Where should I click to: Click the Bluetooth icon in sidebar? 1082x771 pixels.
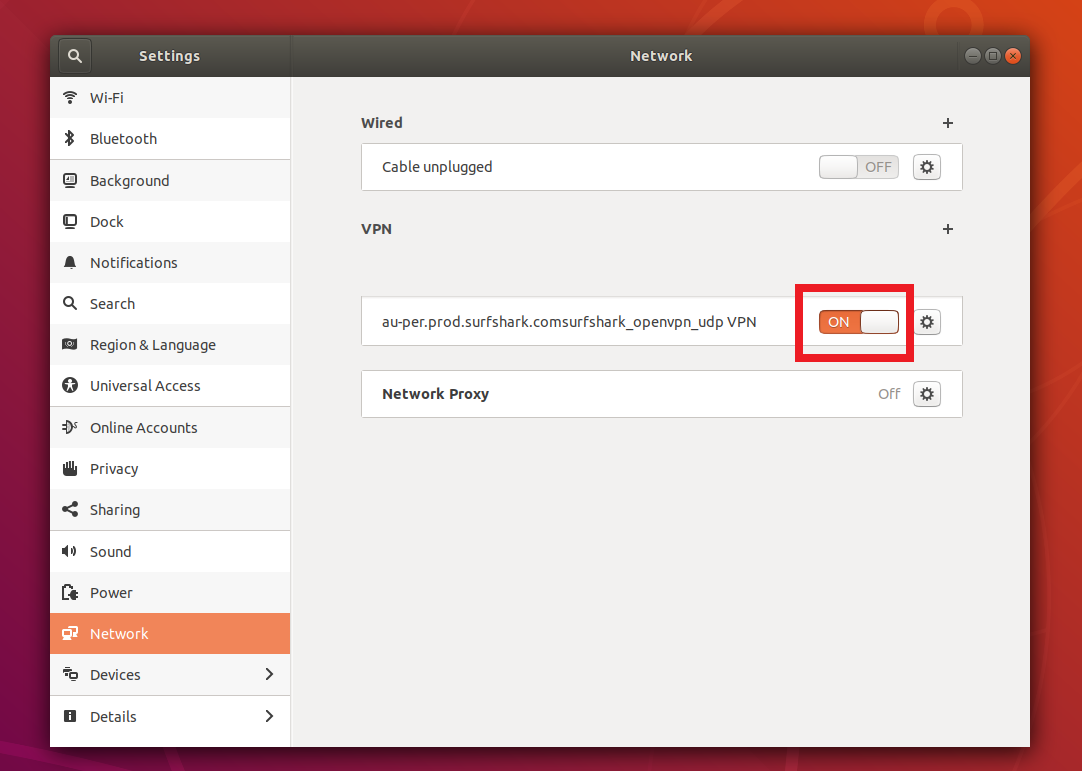click(70, 139)
